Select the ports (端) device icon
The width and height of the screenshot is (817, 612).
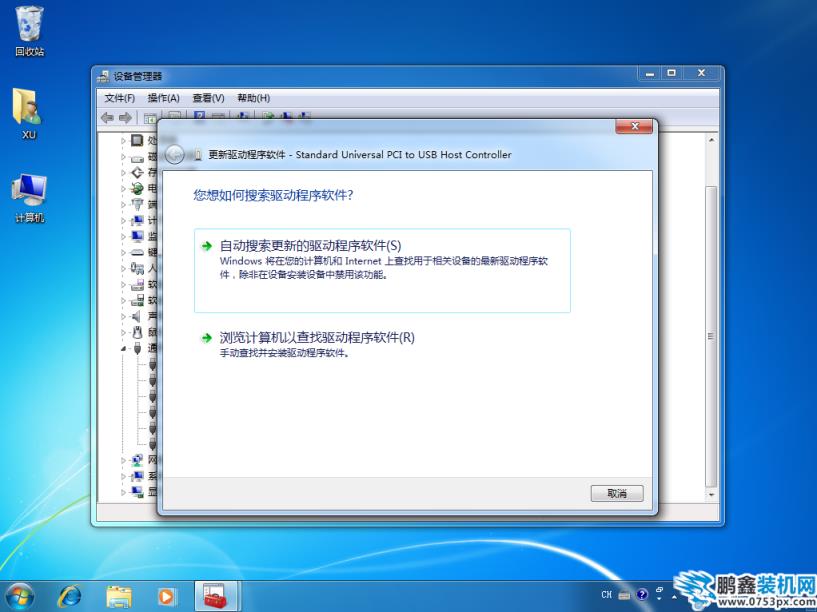coord(137,204)
